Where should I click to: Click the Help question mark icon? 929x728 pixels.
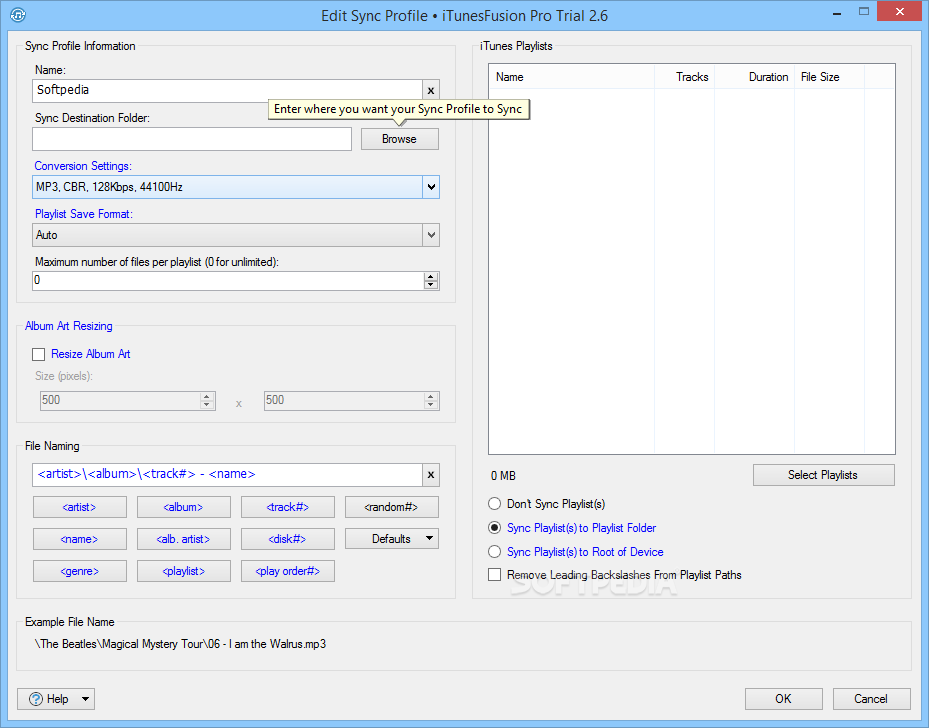pos(36,699)
